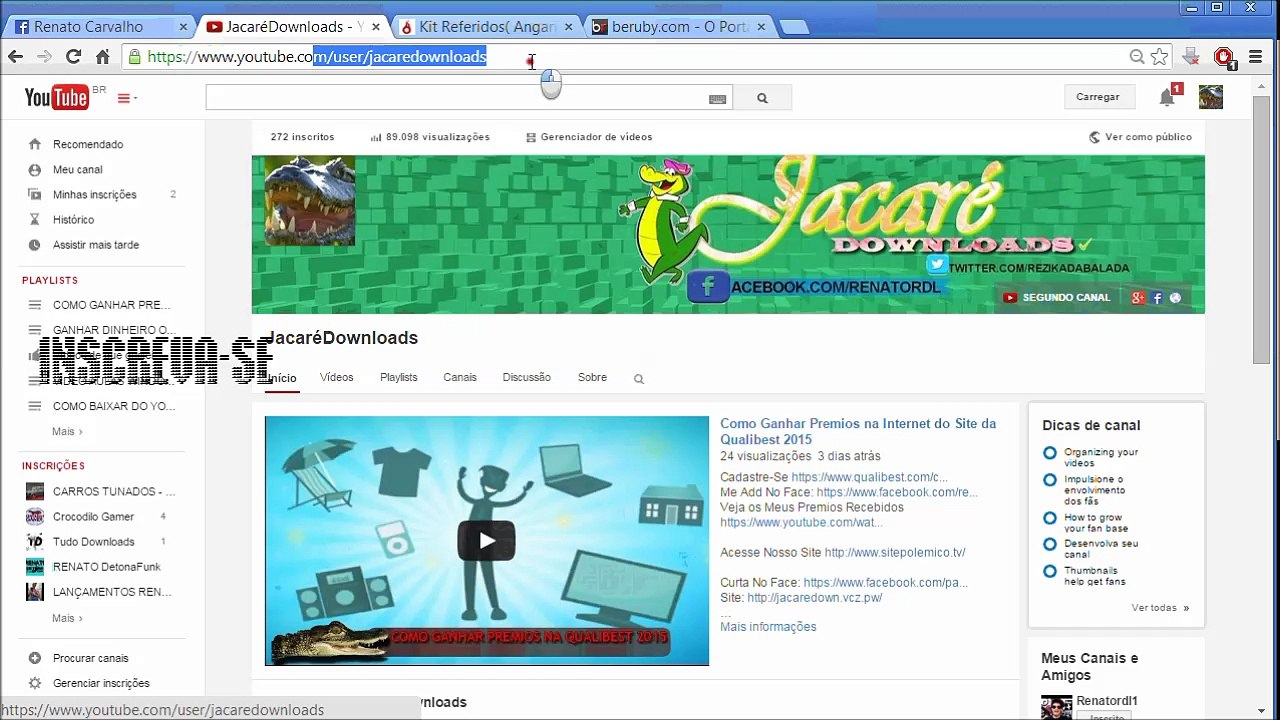Image resolution: width=1280 pixels, height=720 pixels.
Task: Open the Chrome hamburger menu
Action: 1256,57
